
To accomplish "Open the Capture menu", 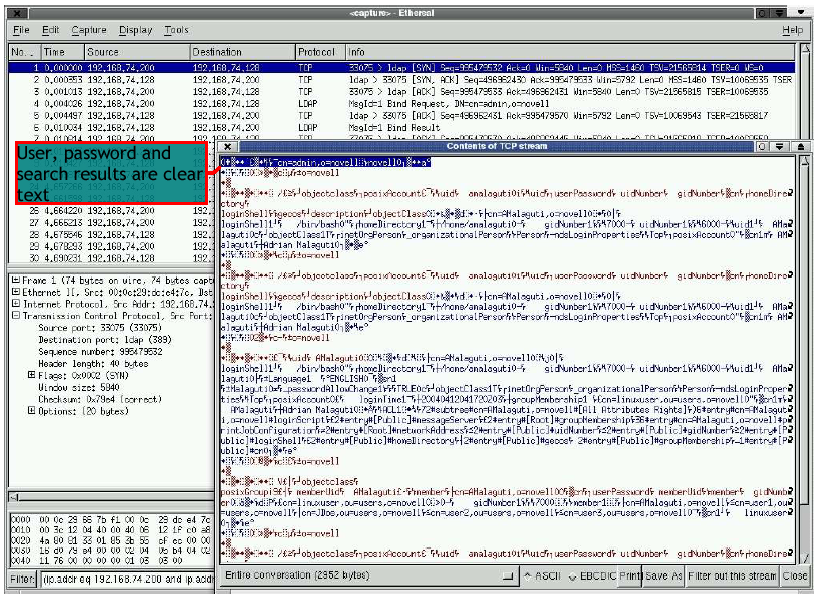I will 89,30.
